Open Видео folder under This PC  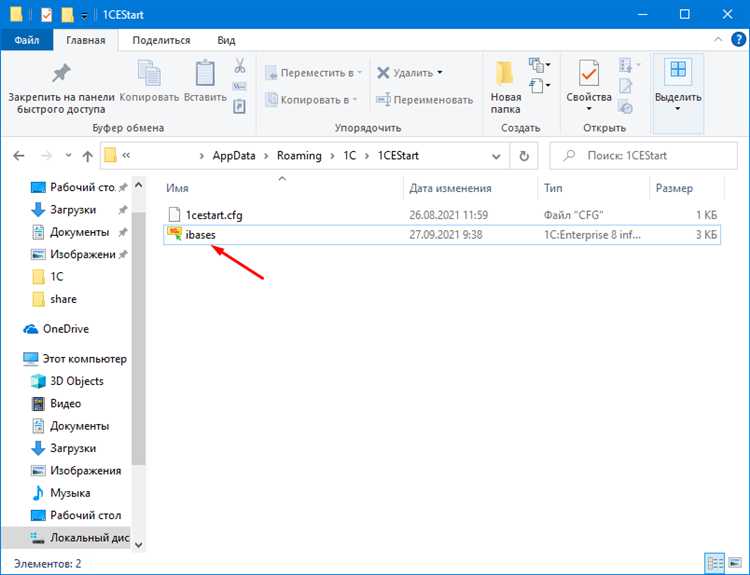(56, 403)
